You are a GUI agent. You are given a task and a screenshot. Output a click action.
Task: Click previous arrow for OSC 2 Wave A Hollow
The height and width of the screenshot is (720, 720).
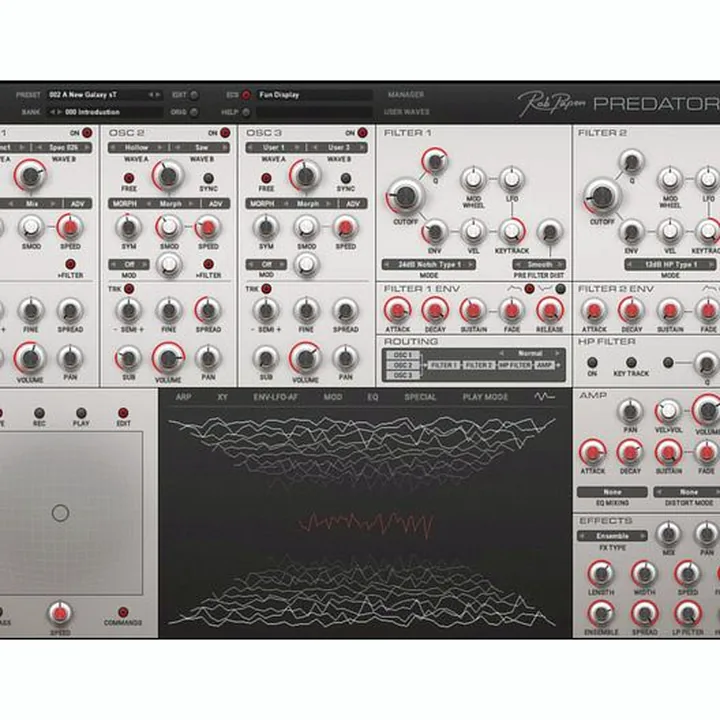click(113, 148)
